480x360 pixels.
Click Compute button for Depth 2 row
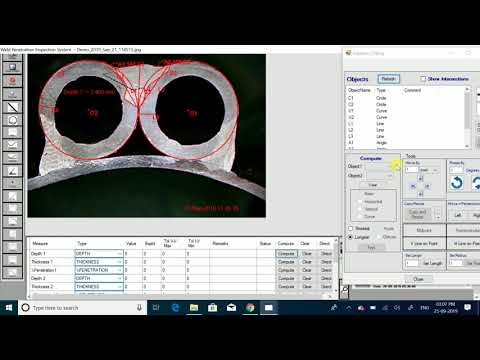pyautogui.click(x=286, y=278)
